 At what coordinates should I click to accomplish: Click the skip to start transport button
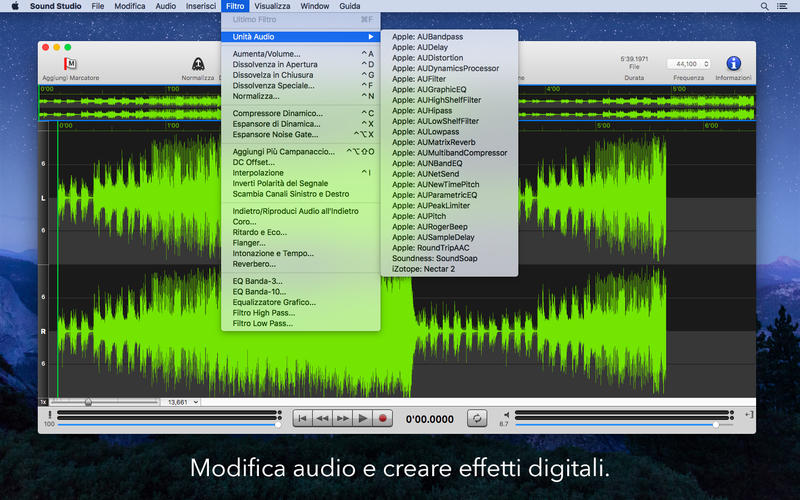point(302,418)
